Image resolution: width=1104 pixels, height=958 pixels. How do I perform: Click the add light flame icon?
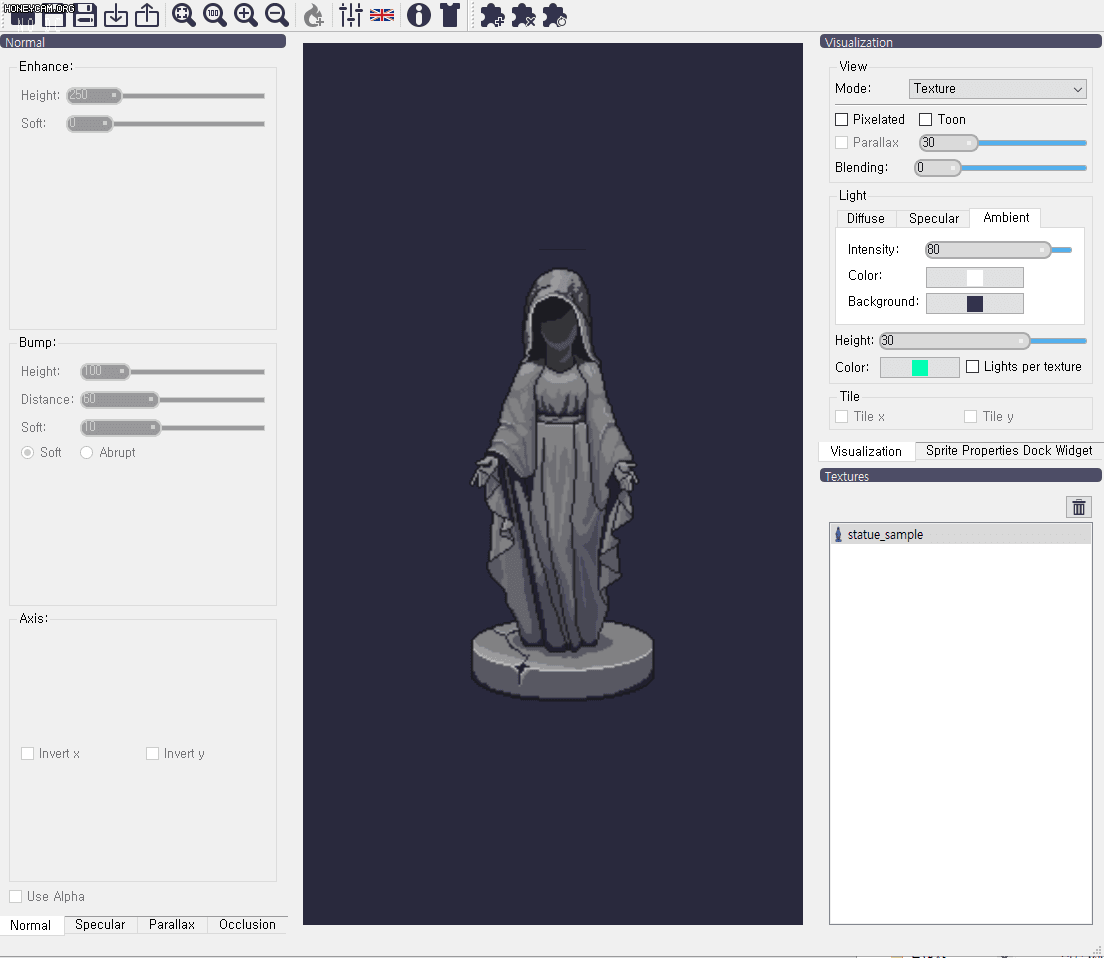pos(313,15)
